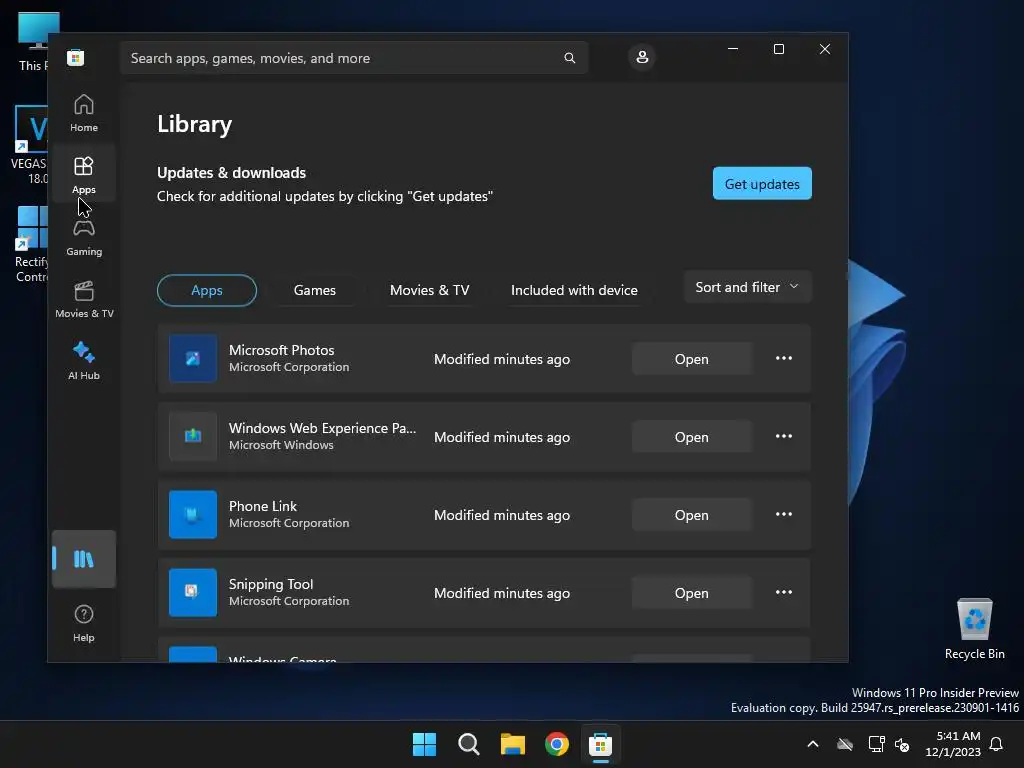The image size is (1024, 768).
Task: Select the Games filter tab
Action: pos(315,290)
